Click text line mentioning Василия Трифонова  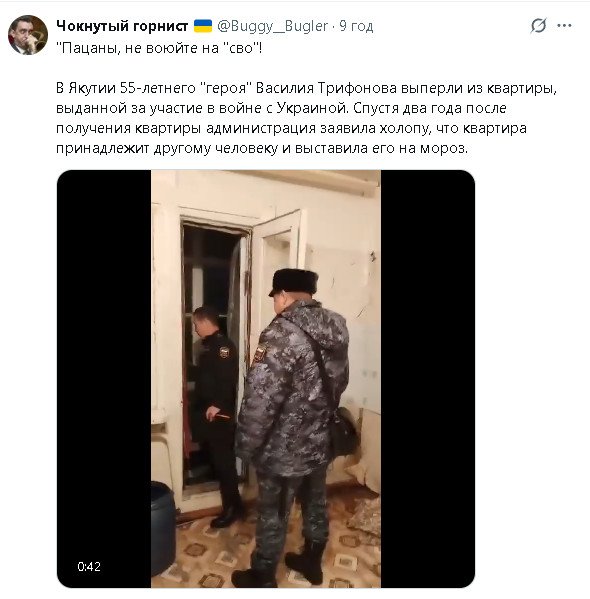(306, 88)
